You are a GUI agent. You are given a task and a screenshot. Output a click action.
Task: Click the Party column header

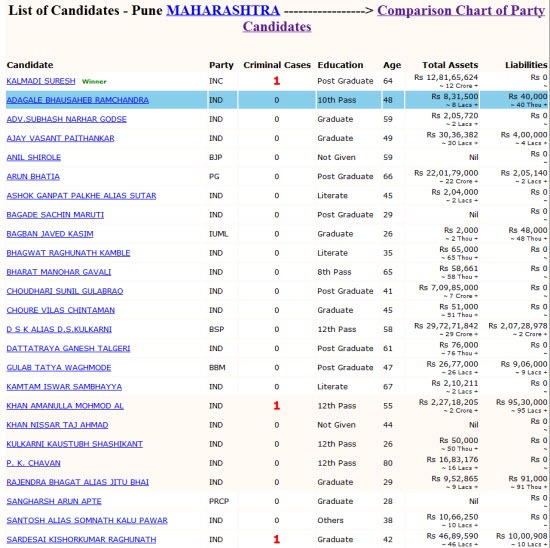click(x=221, y=65)
